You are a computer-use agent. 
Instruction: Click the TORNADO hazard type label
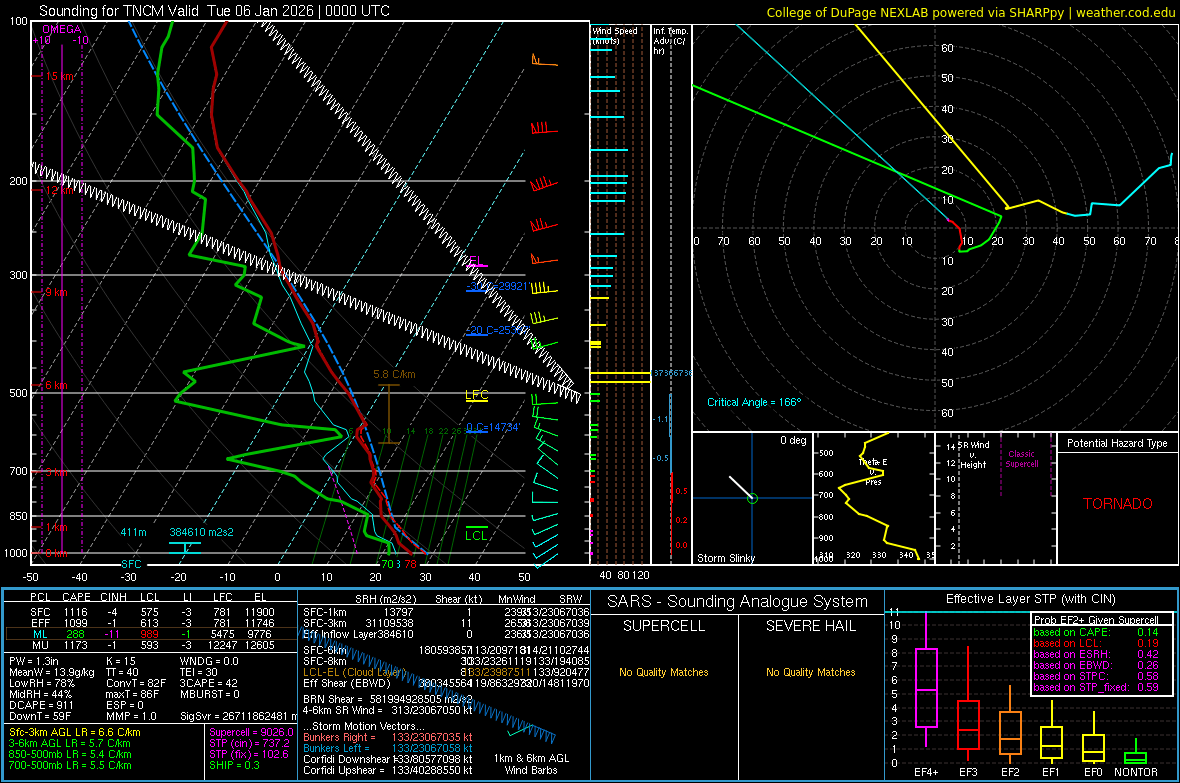point(1117,504)
